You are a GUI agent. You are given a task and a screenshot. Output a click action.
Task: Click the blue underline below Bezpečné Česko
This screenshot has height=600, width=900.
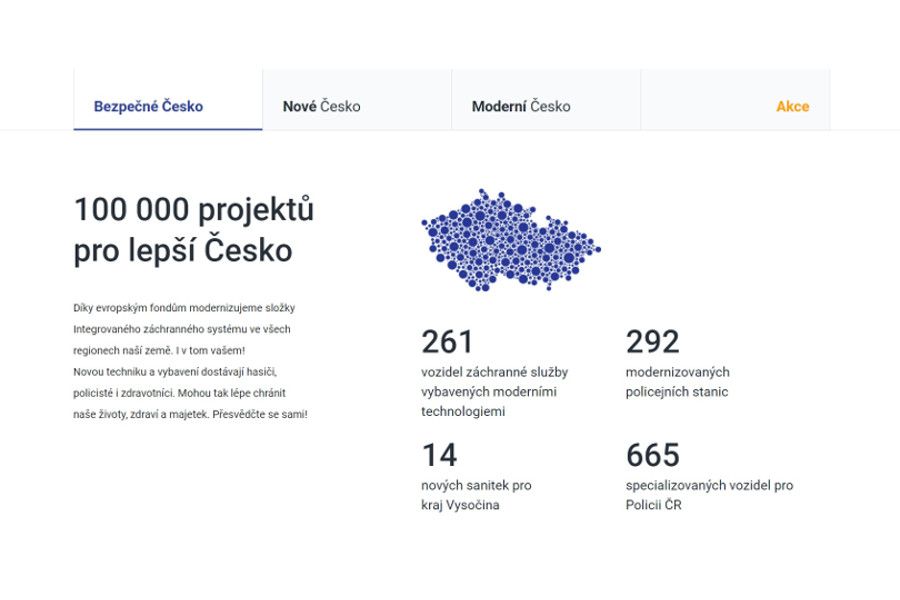tap(166, 127)
